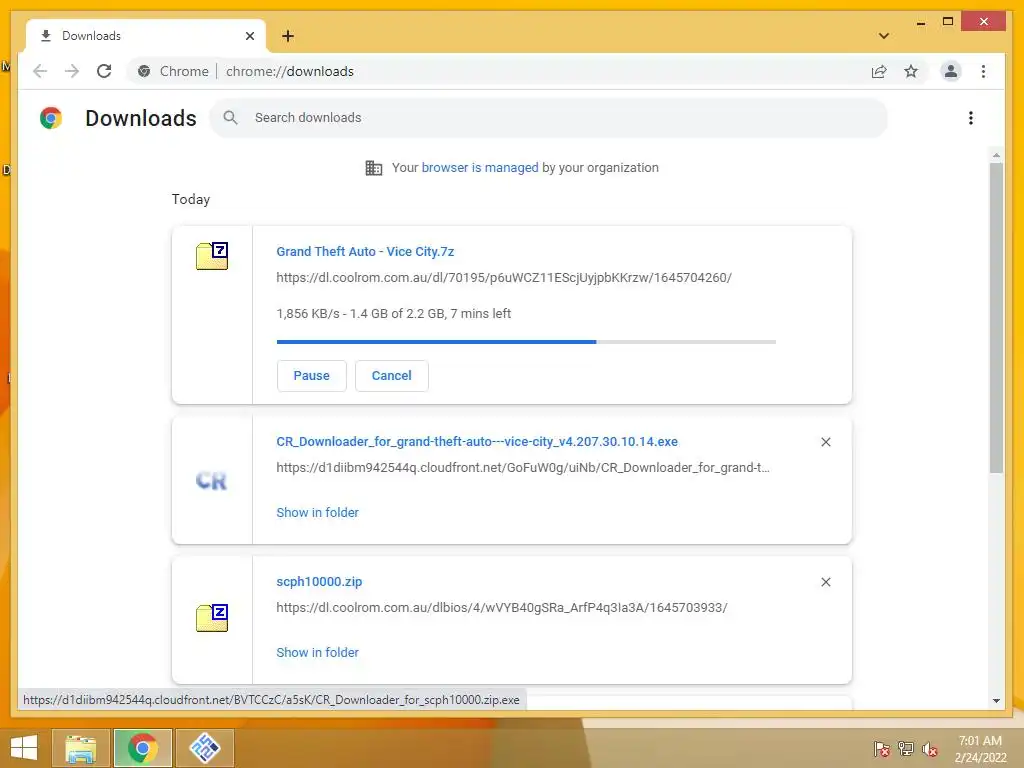Close the Downloads tab
The height and width of the screenshot is (768, 1024).
249,36
